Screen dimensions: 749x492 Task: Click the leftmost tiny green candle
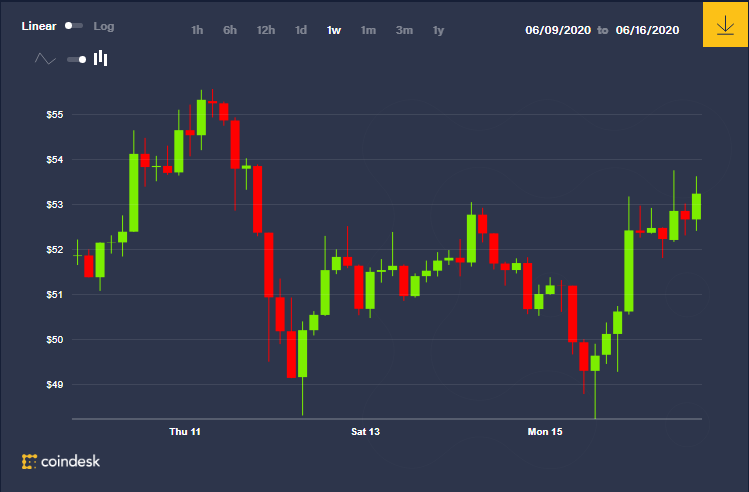(x=77, y=255)
